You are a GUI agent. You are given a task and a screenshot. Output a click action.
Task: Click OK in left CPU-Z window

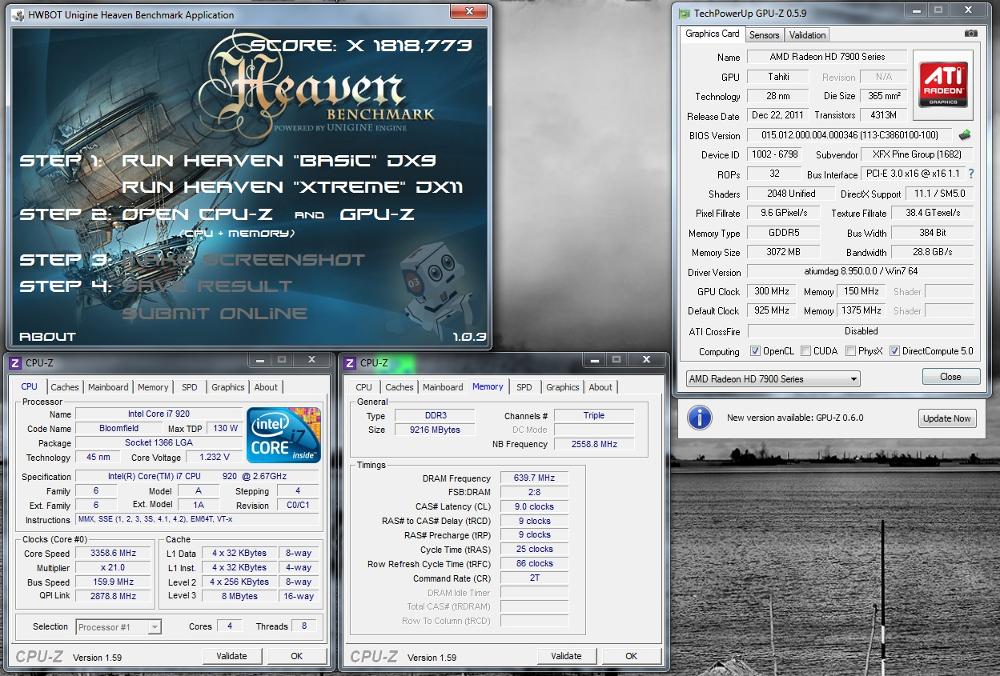[297, 656]
